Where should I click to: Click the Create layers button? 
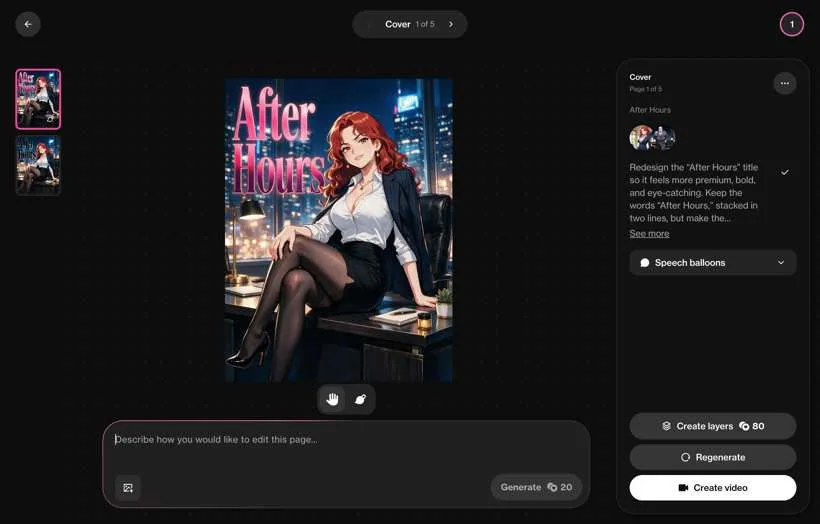(712, 426)
